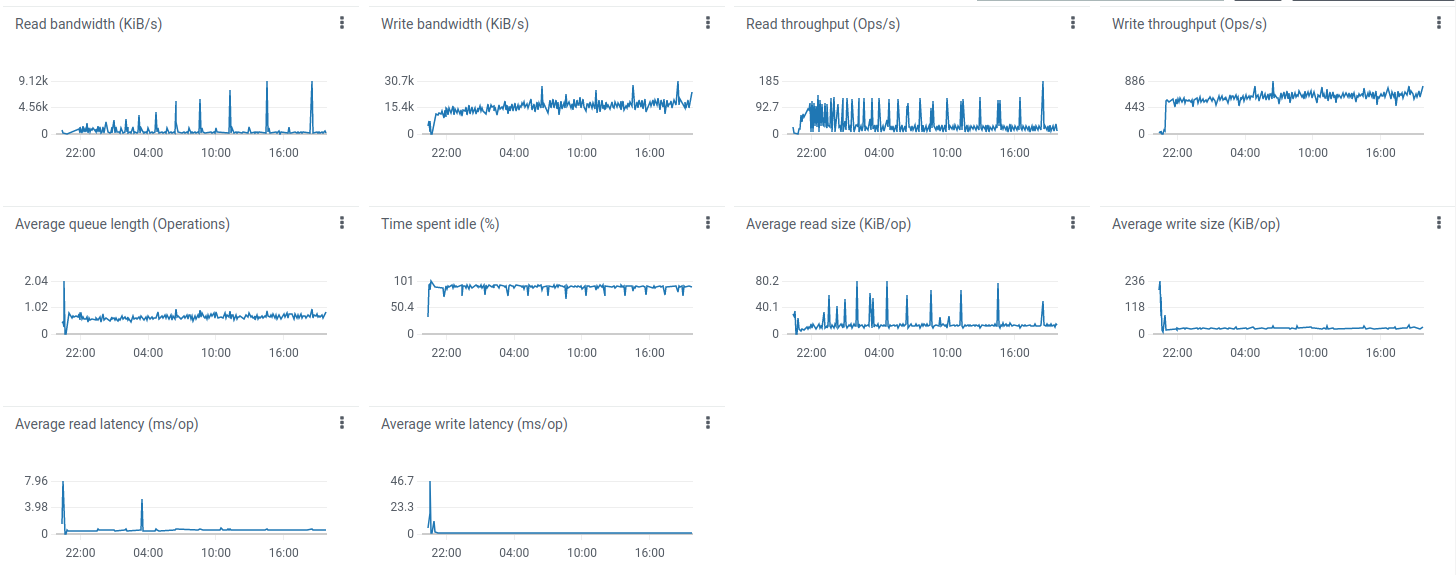Open the Average write size options menu
1456x575 pixels.
[x=1439, y=223]
